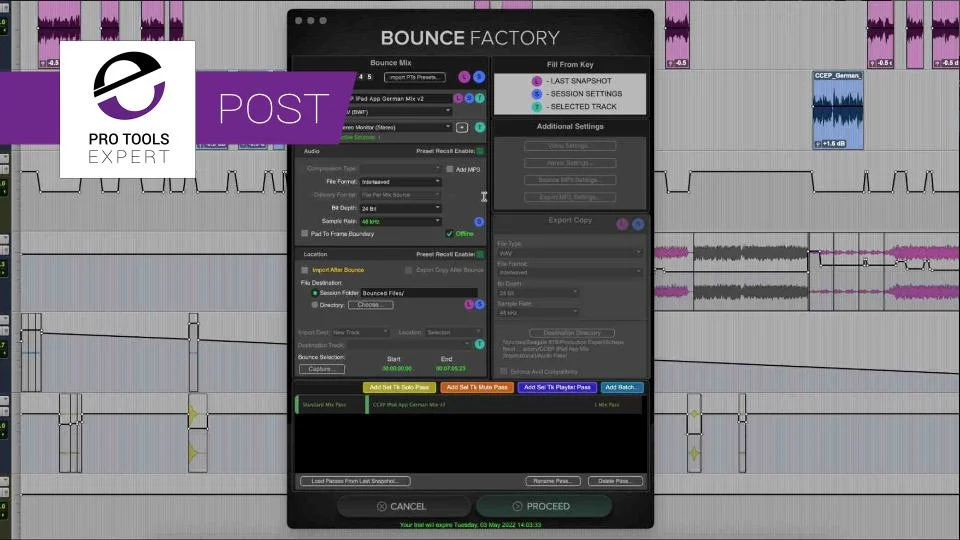Open Export Copy Sample Rate dropdown
Viewport: 960px width, 540px height.
pyautogui.click(x=538, y=313)
